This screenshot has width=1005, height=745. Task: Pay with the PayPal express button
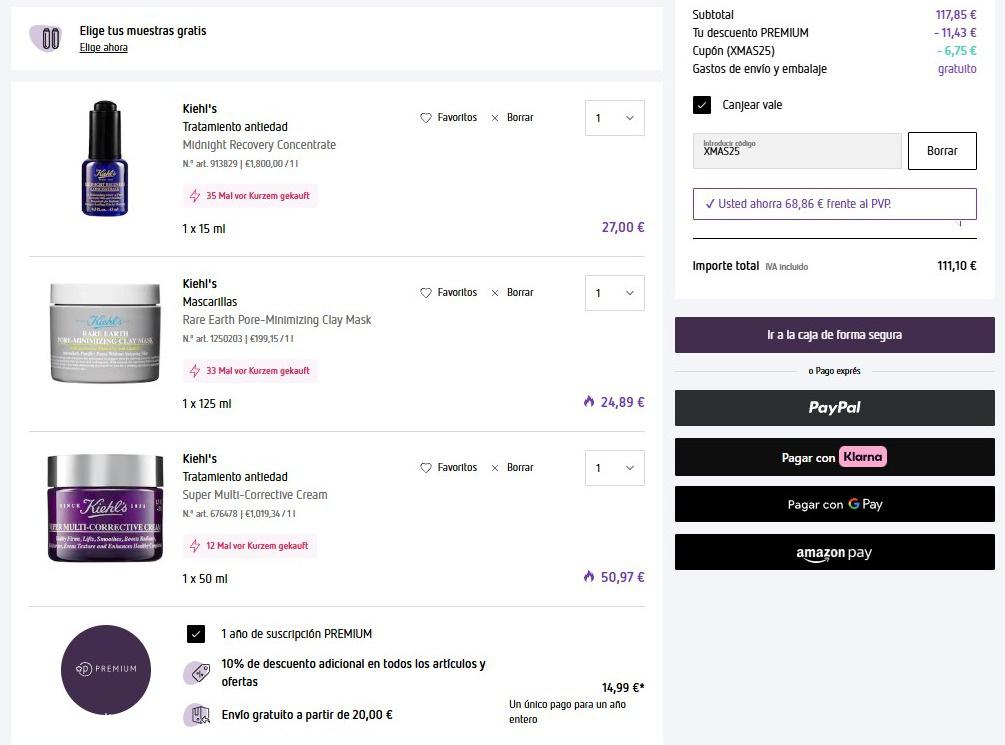(x=834, y=408)
